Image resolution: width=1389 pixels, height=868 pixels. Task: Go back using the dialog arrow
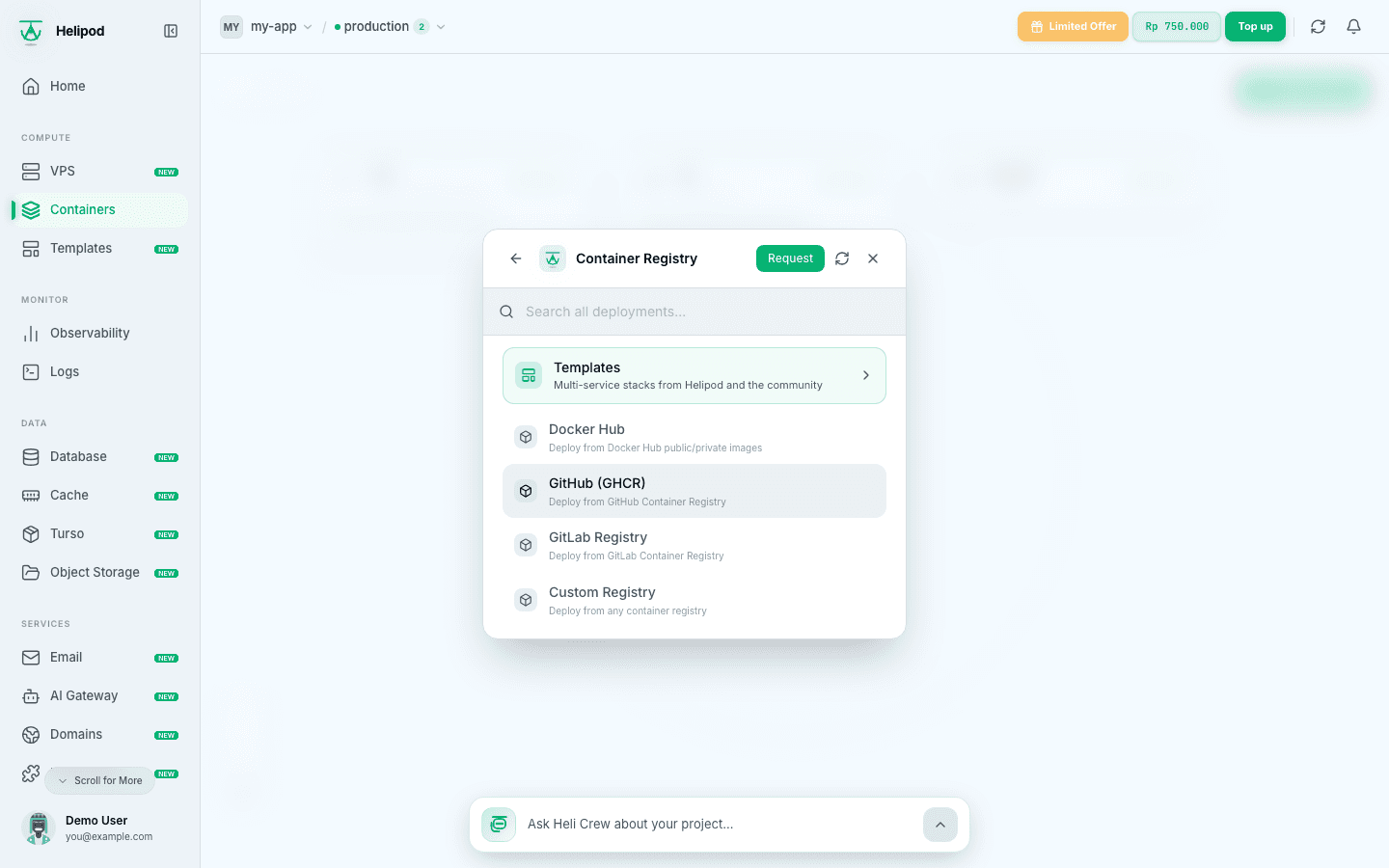click(516, 258)
